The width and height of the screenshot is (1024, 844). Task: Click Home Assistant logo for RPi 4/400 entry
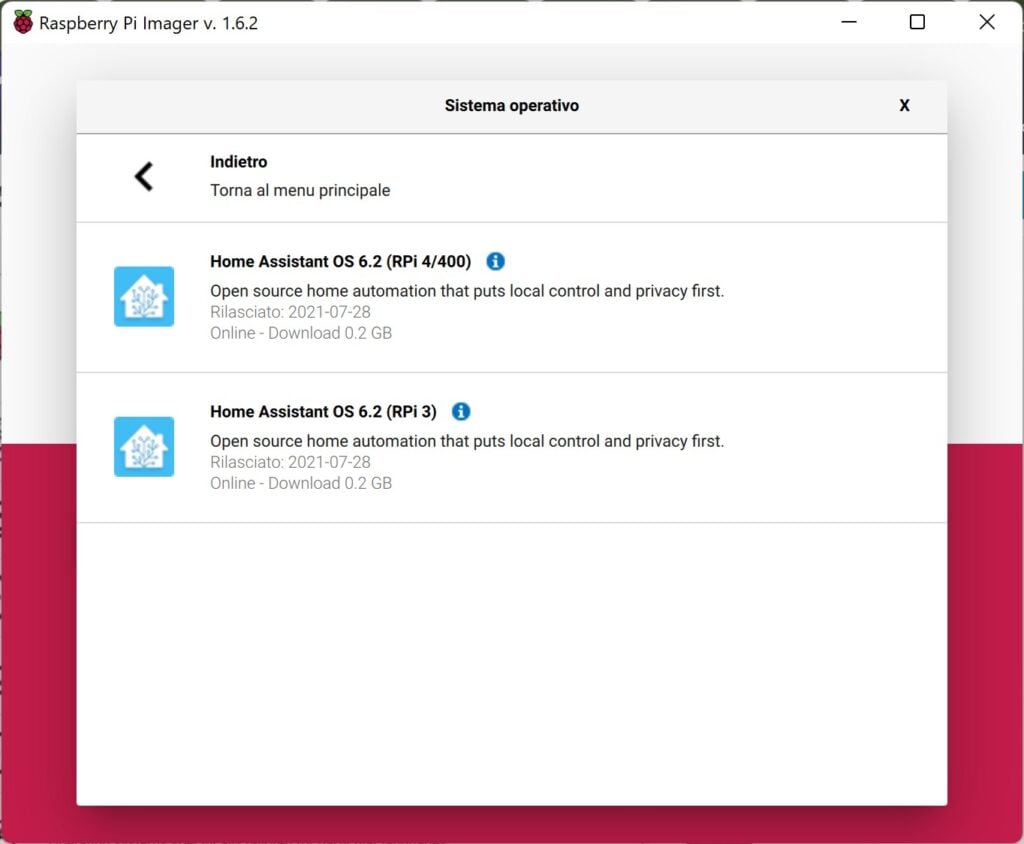144,297
